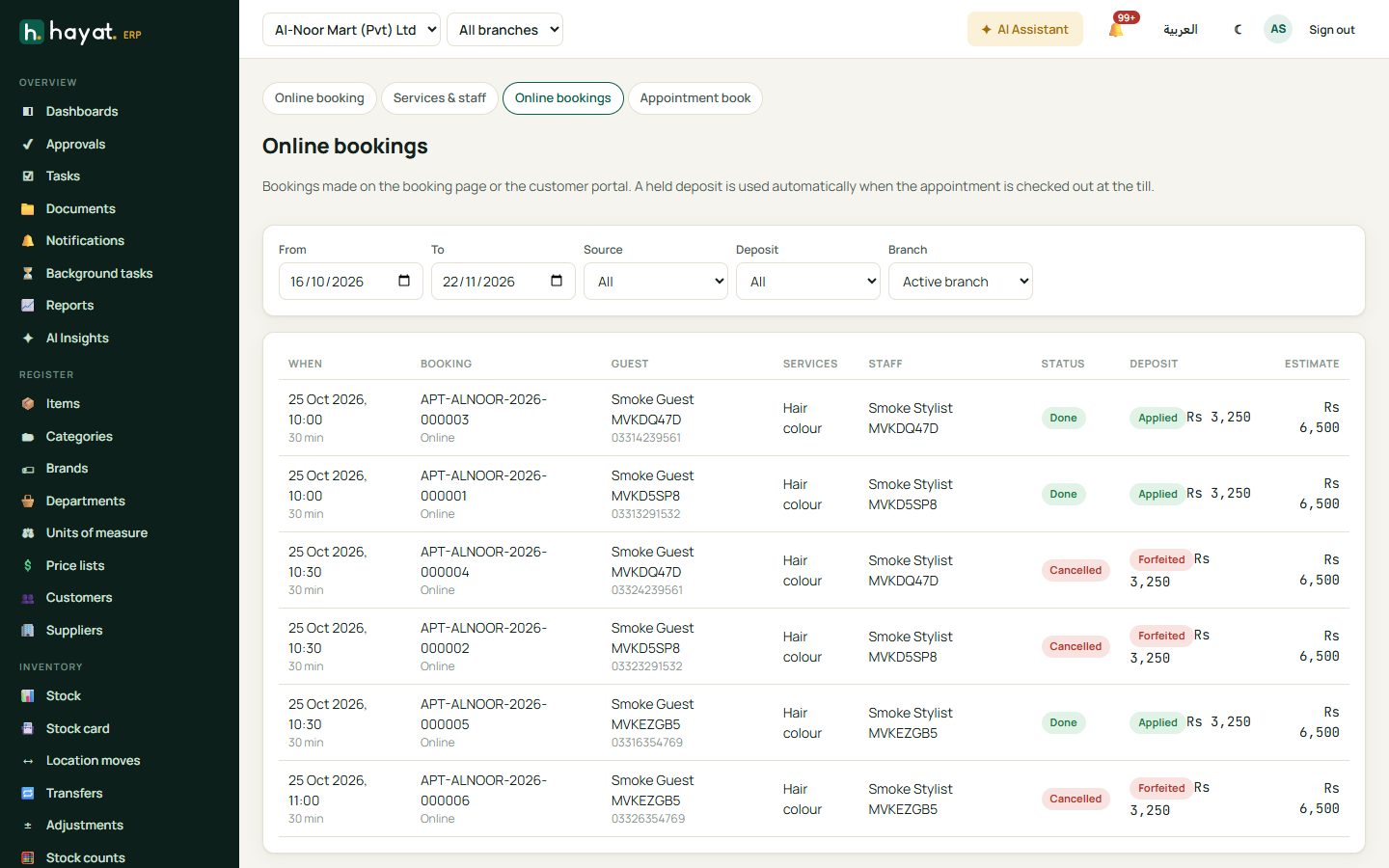
Task: Switch language to العربية
Action: 1181,30
